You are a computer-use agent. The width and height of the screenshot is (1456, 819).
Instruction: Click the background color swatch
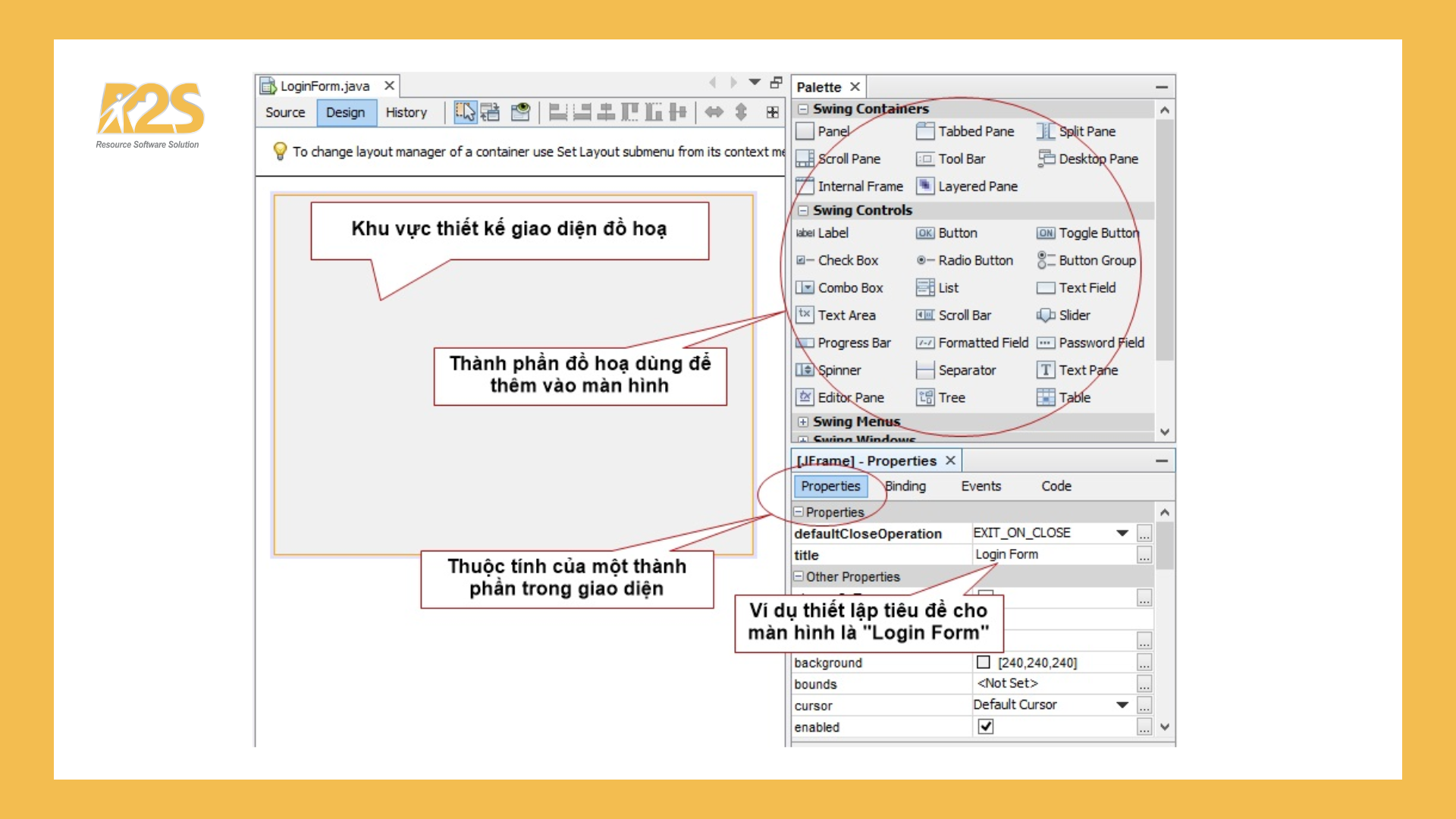(x=984, y=662)
